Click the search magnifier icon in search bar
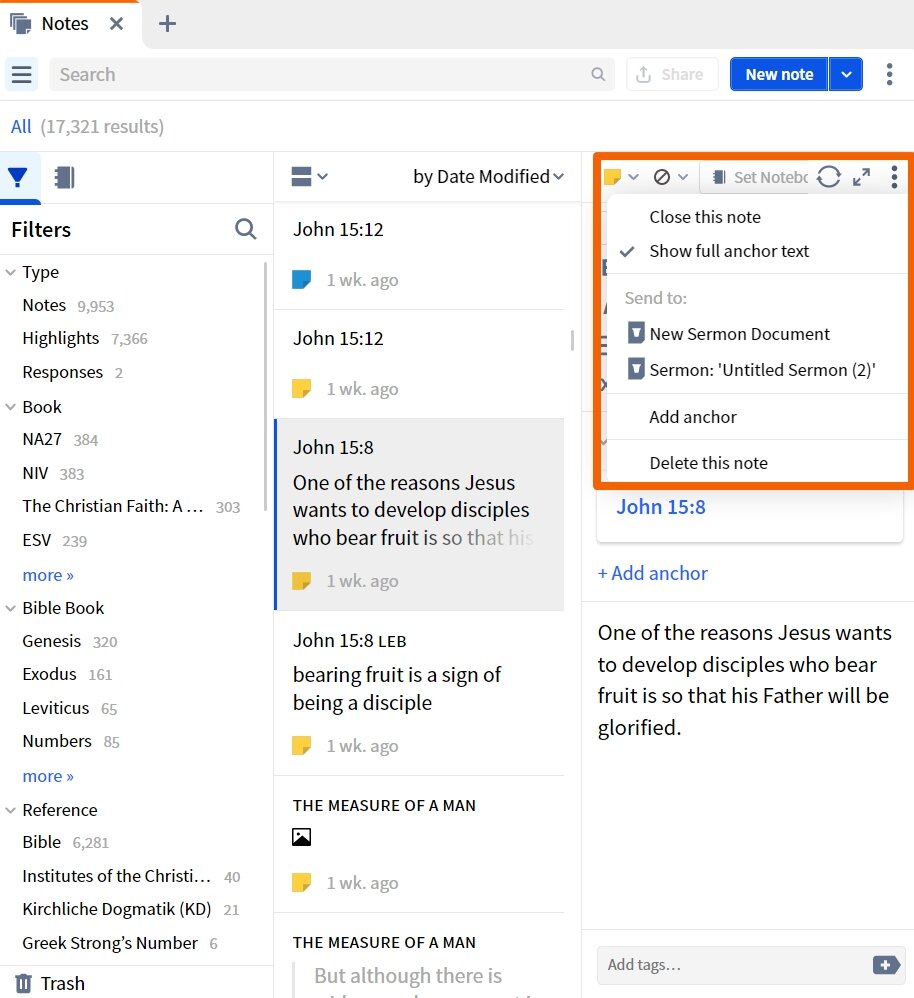Image resolution: width=914 pixels, height=998 pixels. [598, 74]
